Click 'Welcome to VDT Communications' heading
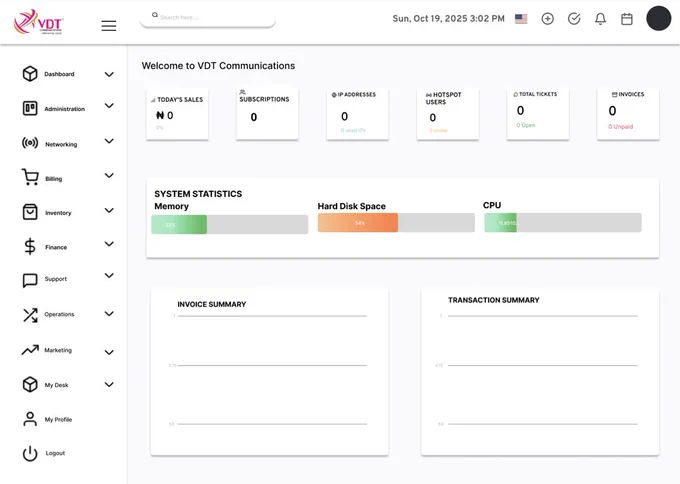 [x=218, y=65]
